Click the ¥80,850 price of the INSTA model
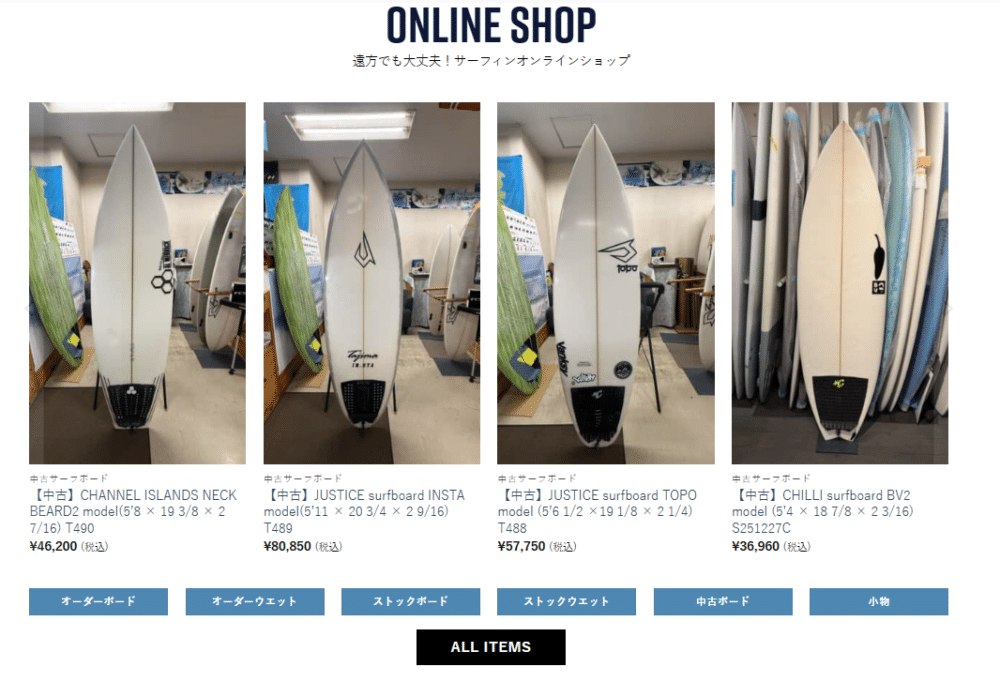 click(x=288, y=546)
